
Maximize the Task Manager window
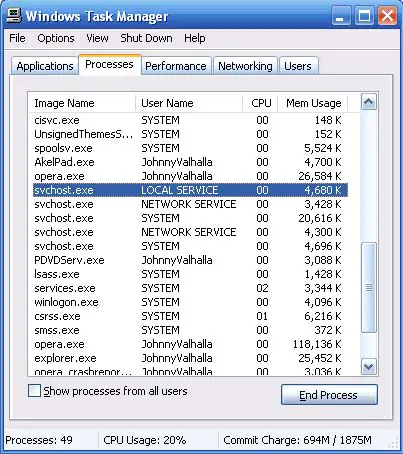click(364, 16)
